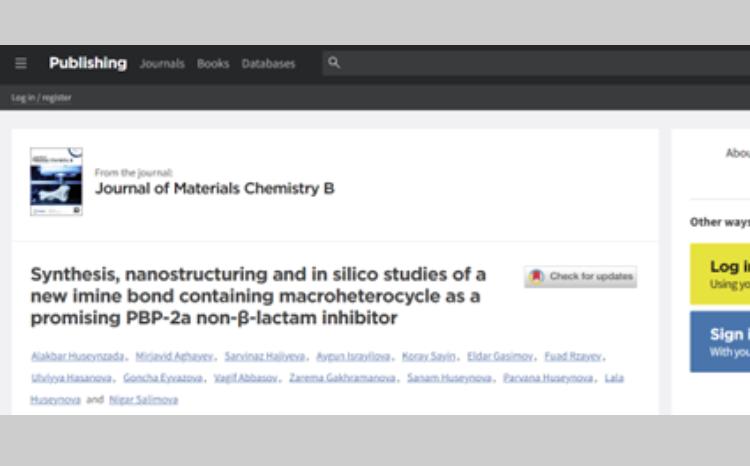The width and height of the screenshot is (750, 466).
Task: Open Journal of Materials Chemistry B link
Action: (x=215, y=189)
